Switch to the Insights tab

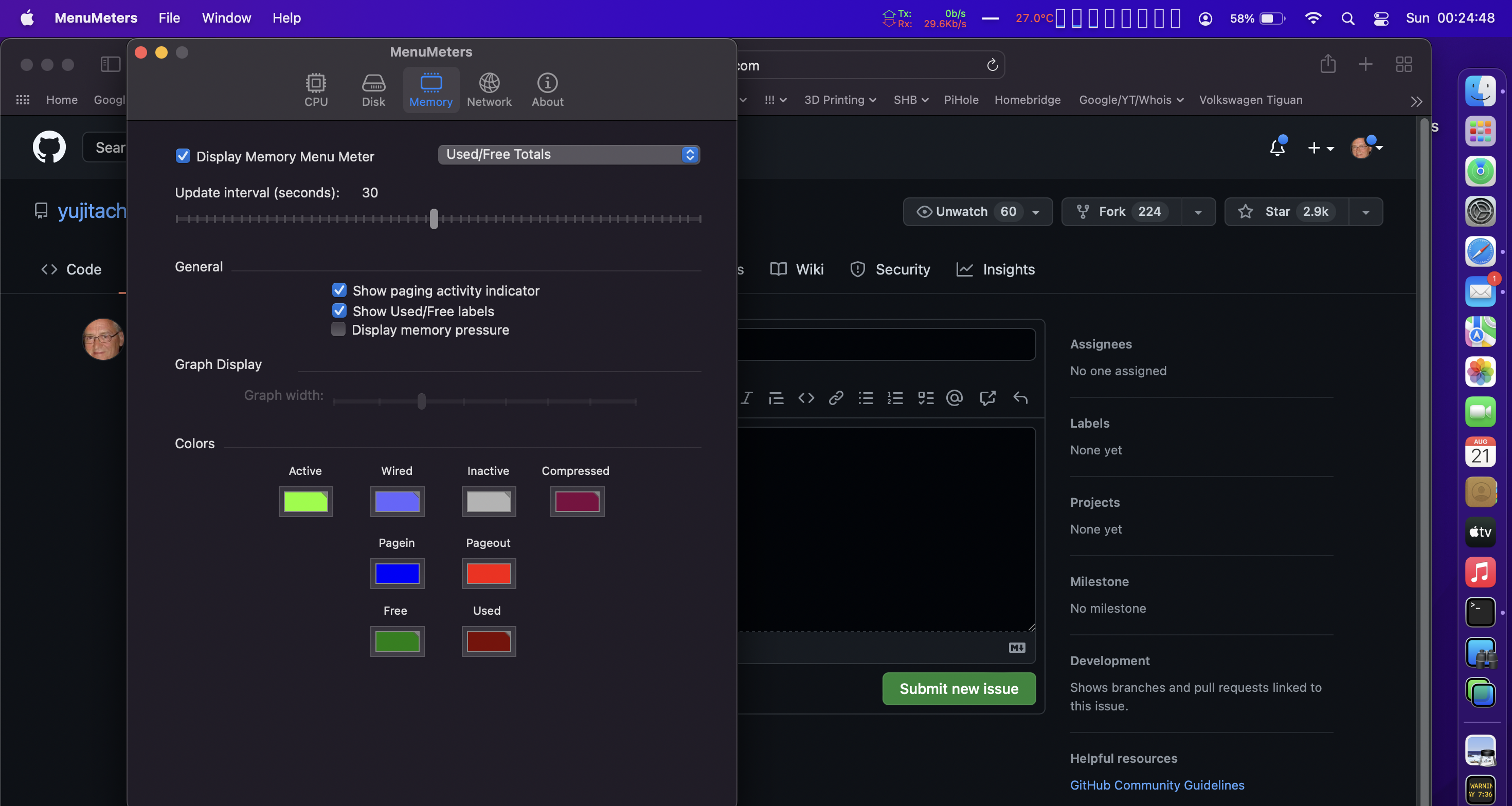click(1009, 269)
